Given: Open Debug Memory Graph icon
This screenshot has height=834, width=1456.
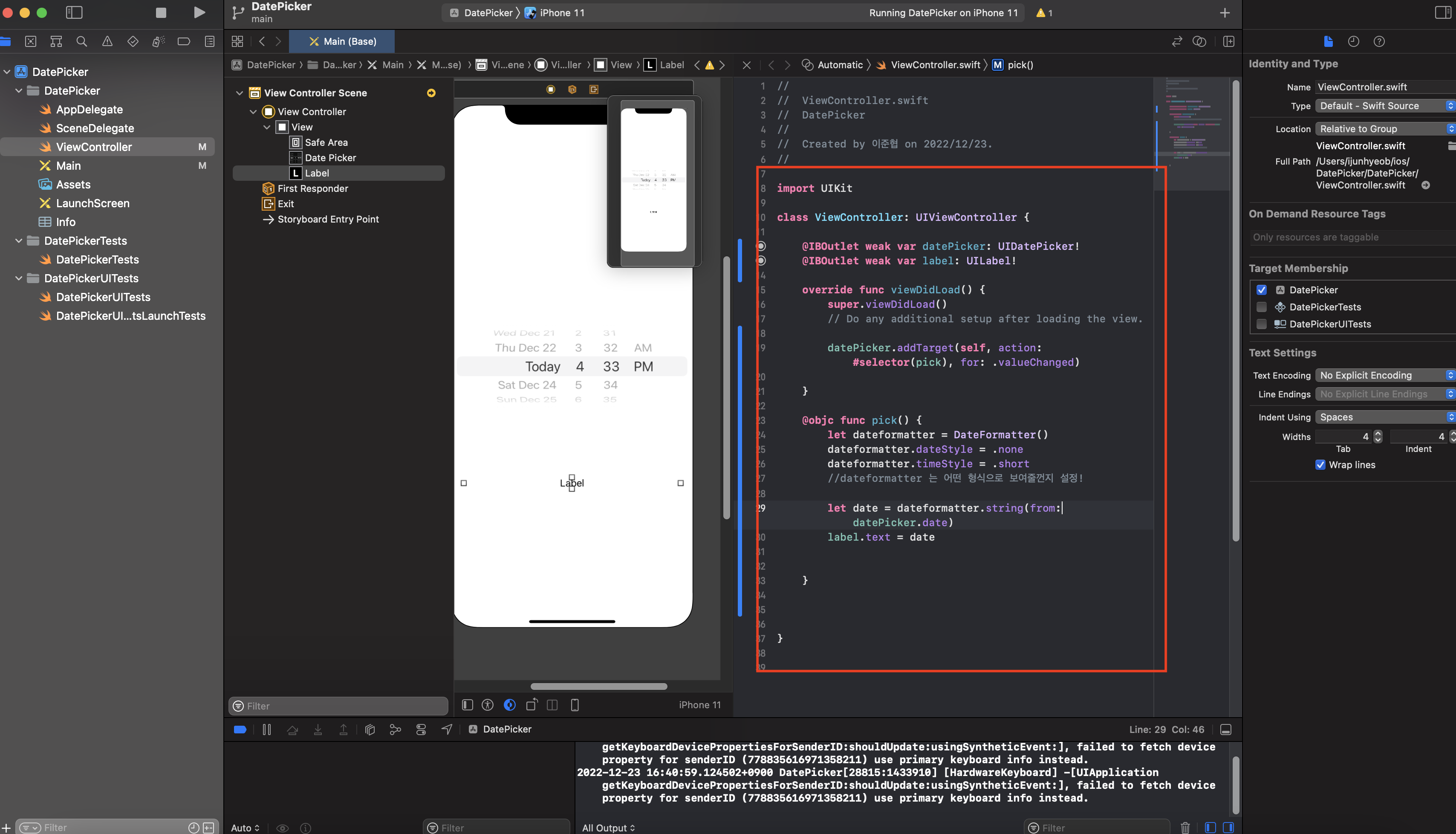Looking at the screenshot, I should (x=395, y=729).
